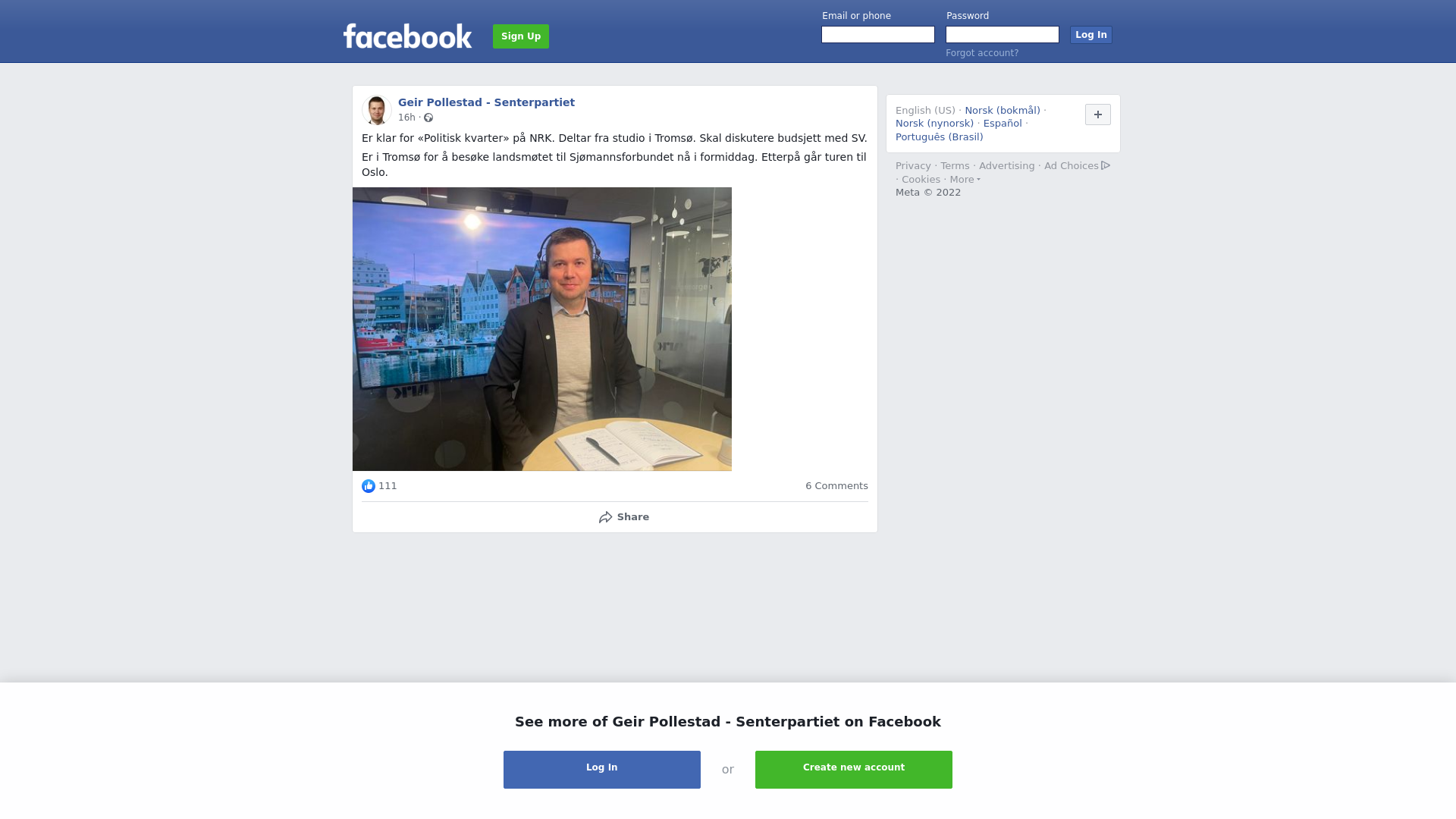Click the header Log In button
The height and width of the screenshot is (819, 1456).
(1091, 35)
